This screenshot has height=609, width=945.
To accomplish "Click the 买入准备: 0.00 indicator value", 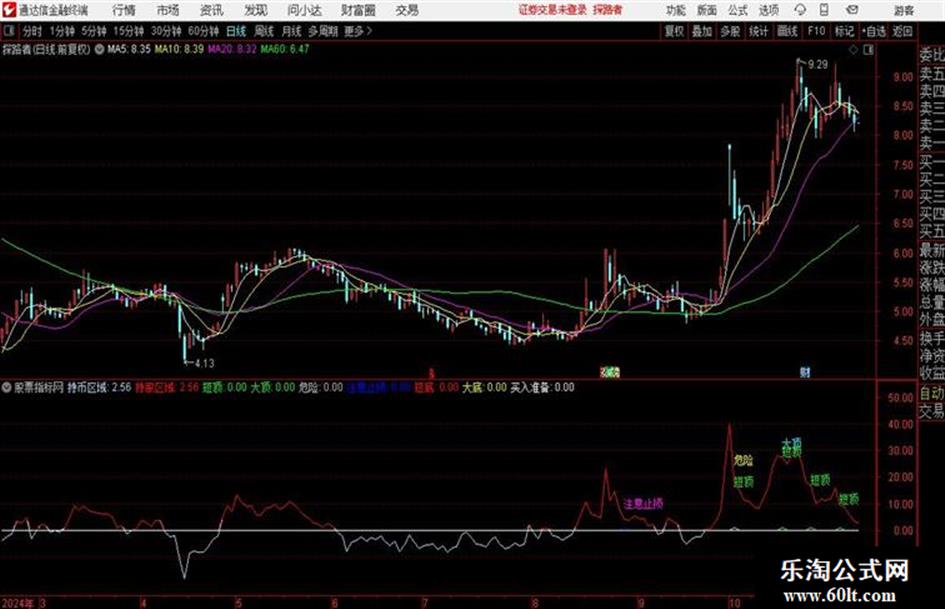I will point(542,388).
